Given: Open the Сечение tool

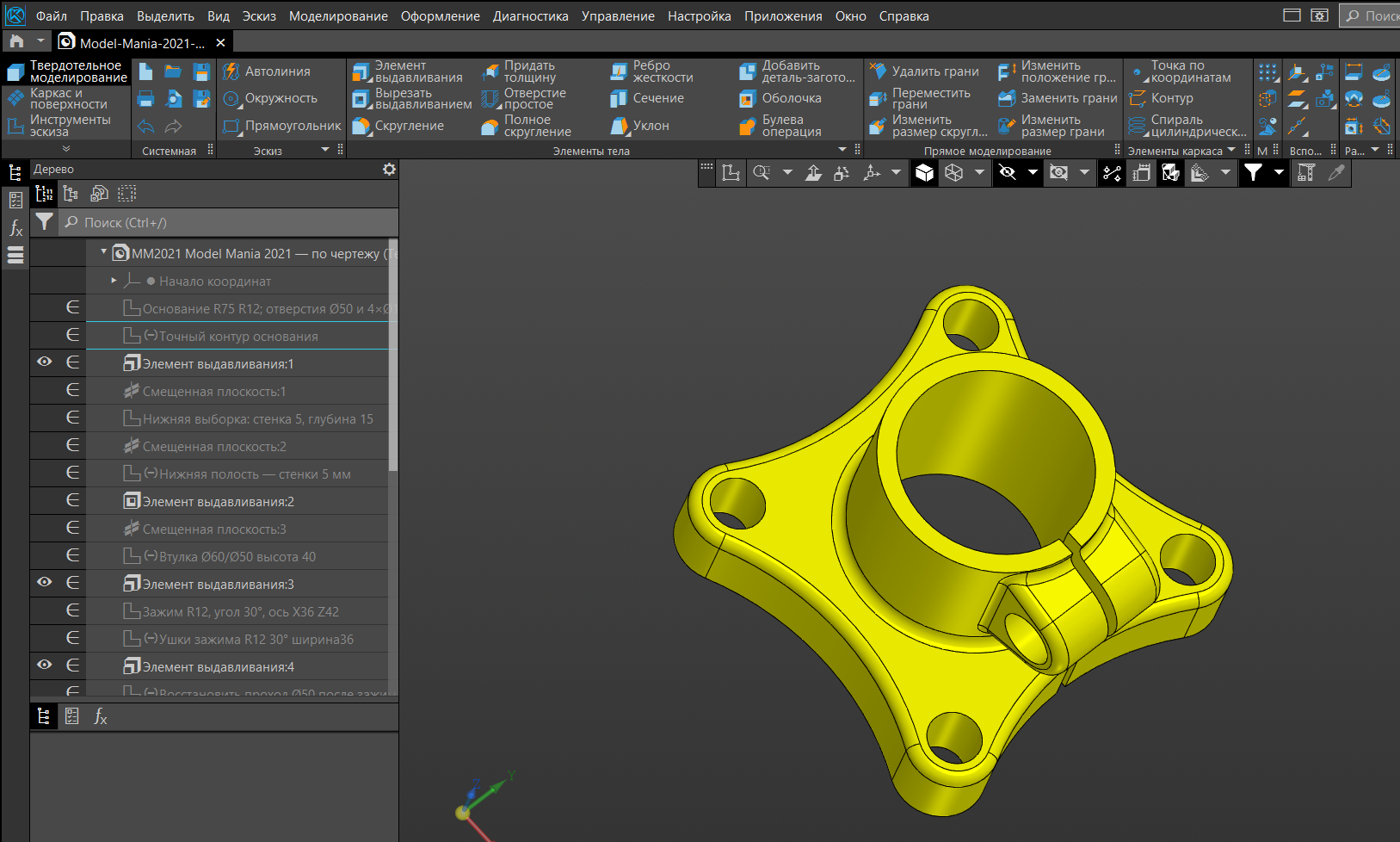Looking at the screenshot, I should (x=647, y=98).
